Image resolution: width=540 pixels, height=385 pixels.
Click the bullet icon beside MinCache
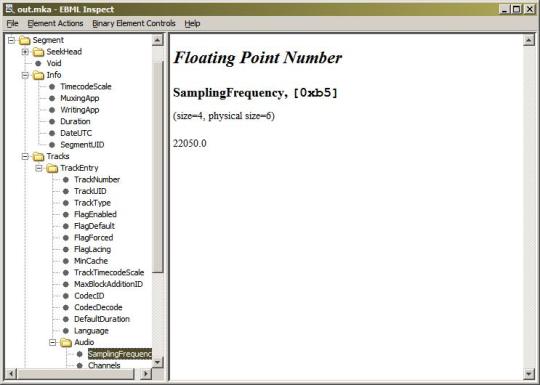[x=66, y=261]
